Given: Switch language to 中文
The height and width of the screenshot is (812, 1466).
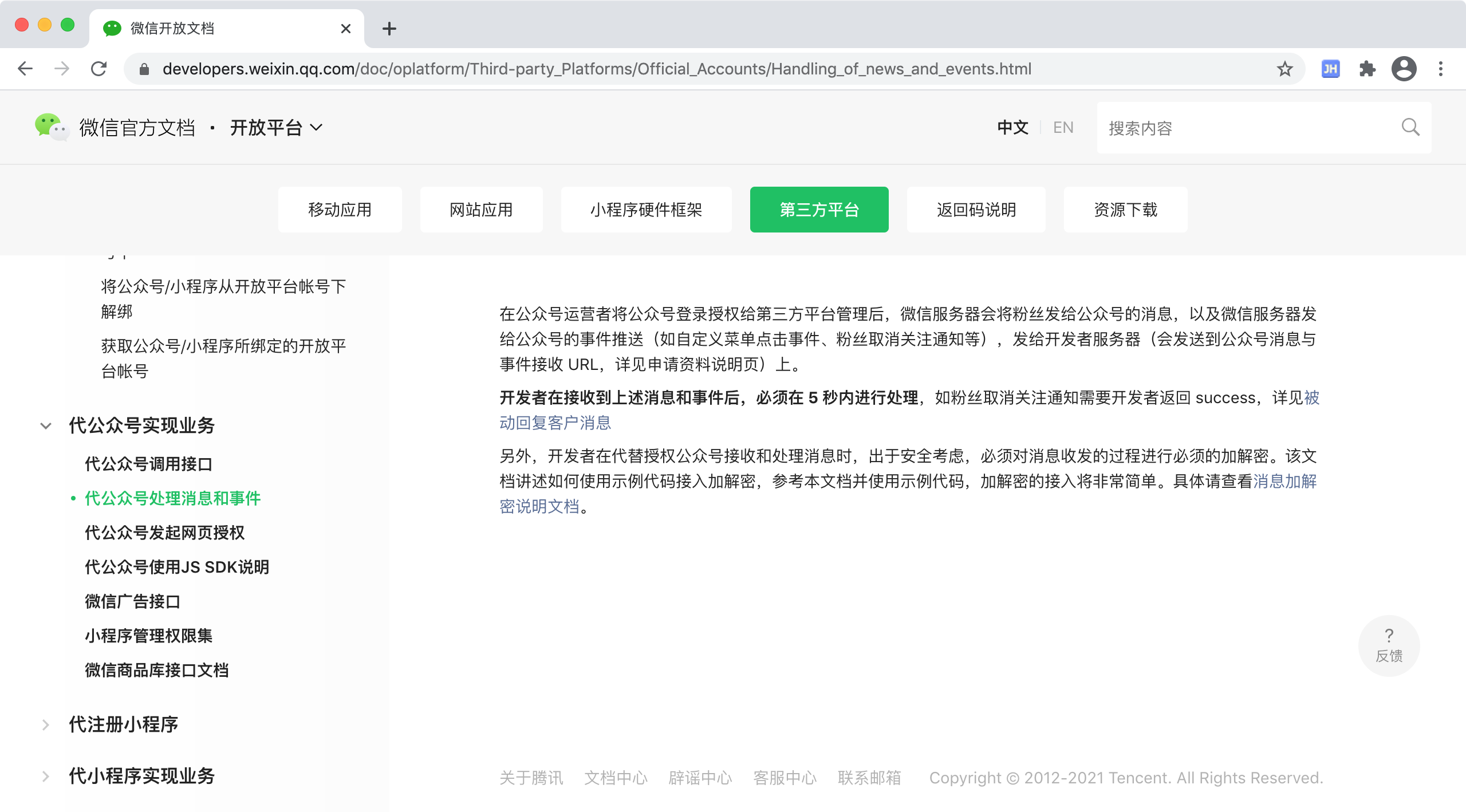Looking at the screenshot, I should coord(1012,127).
